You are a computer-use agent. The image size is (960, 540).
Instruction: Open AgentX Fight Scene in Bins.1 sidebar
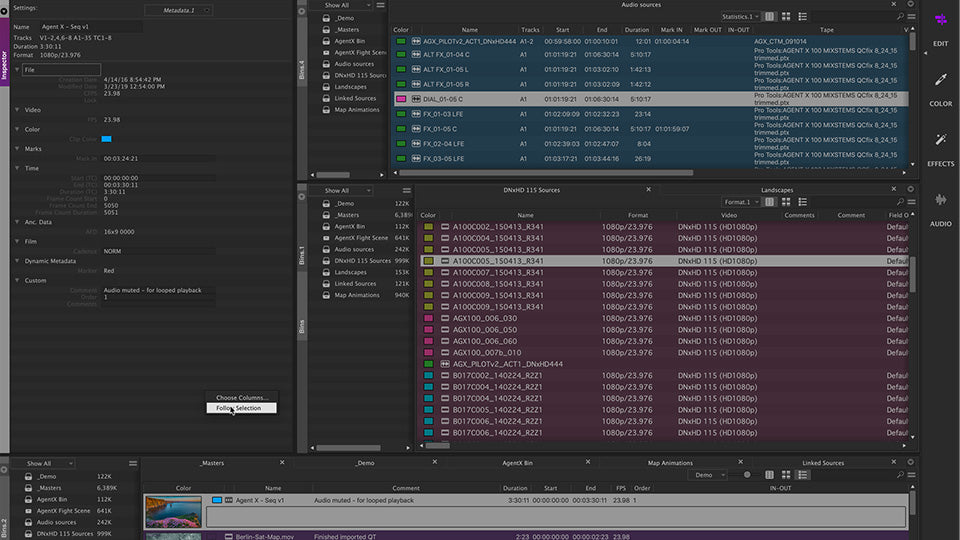361,238
